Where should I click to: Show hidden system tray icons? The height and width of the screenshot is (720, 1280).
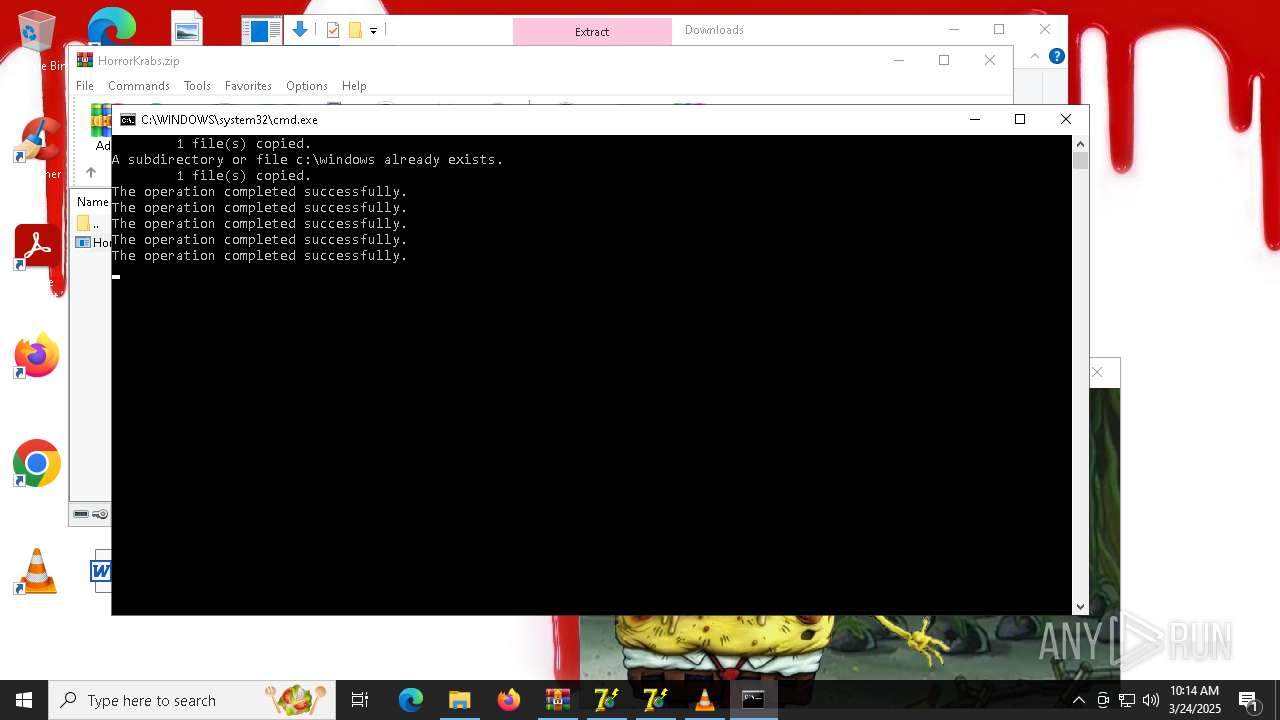1079,700
